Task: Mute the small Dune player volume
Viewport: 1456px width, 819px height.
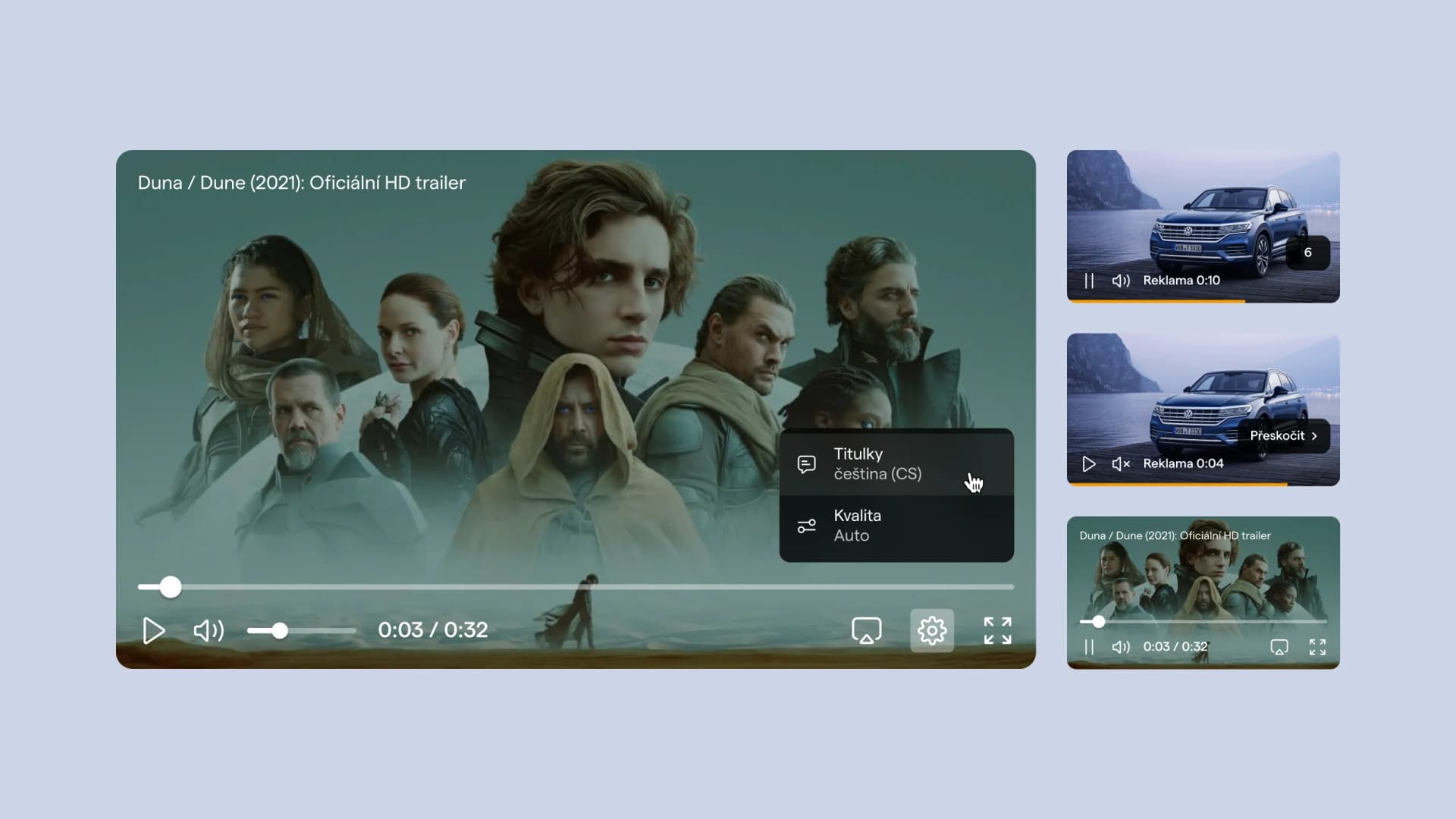Action: click(x=1121, y=647)
